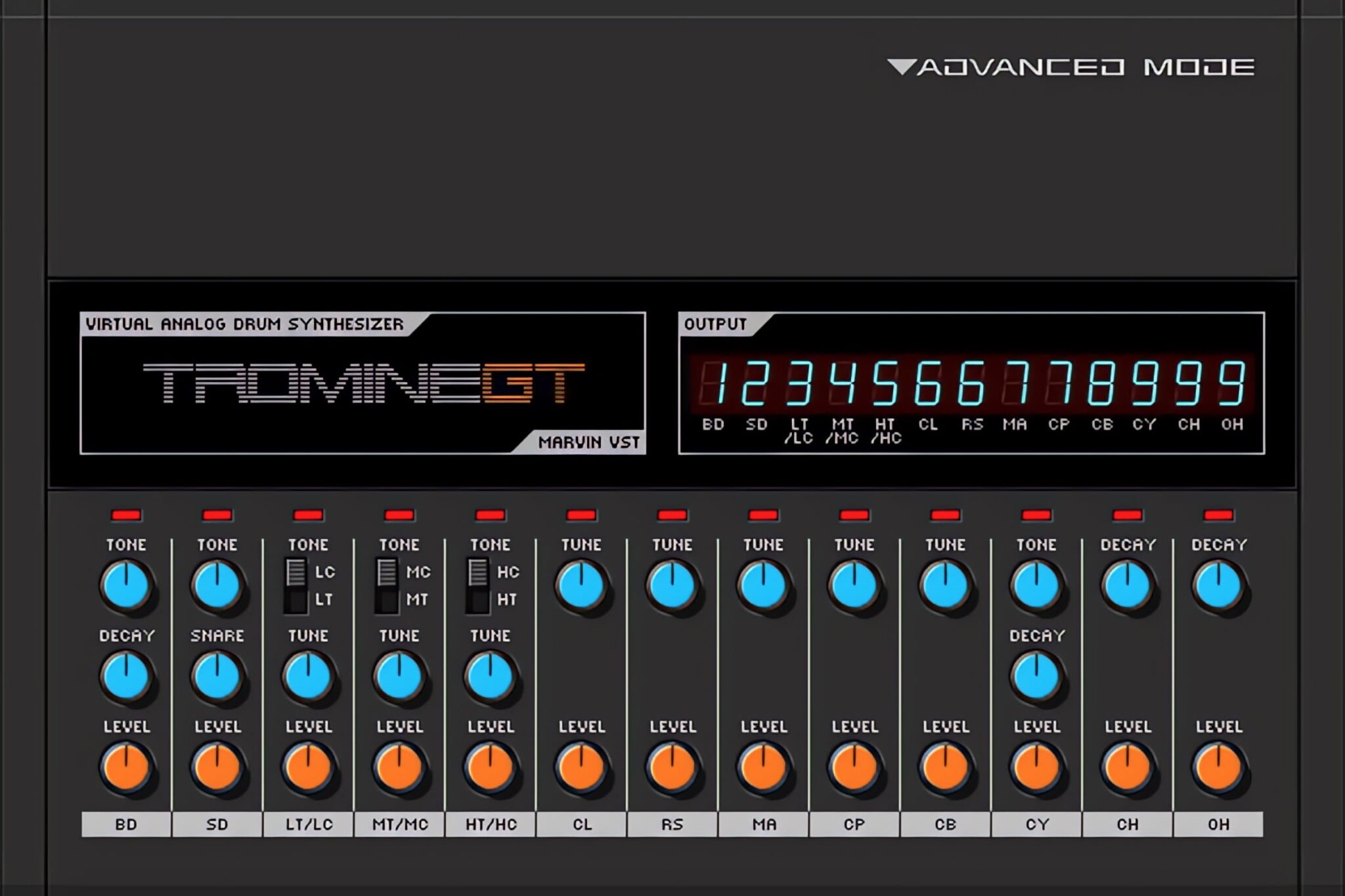
Task: Click the CY channel label button
Action: click(x=1036, y=824)
